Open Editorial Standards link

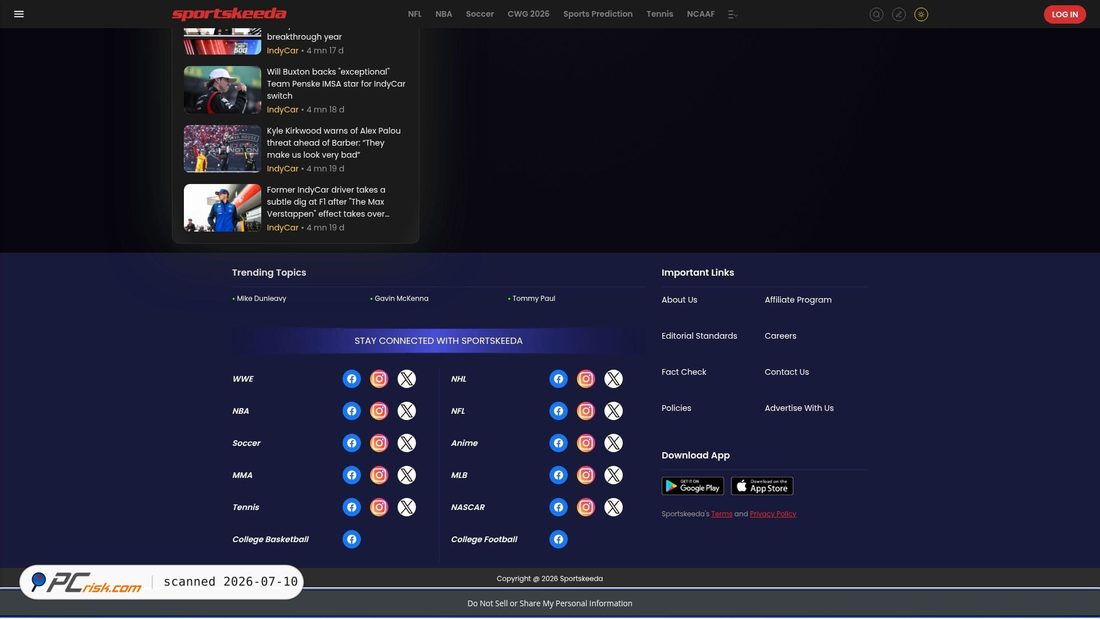tap(699, 336)
